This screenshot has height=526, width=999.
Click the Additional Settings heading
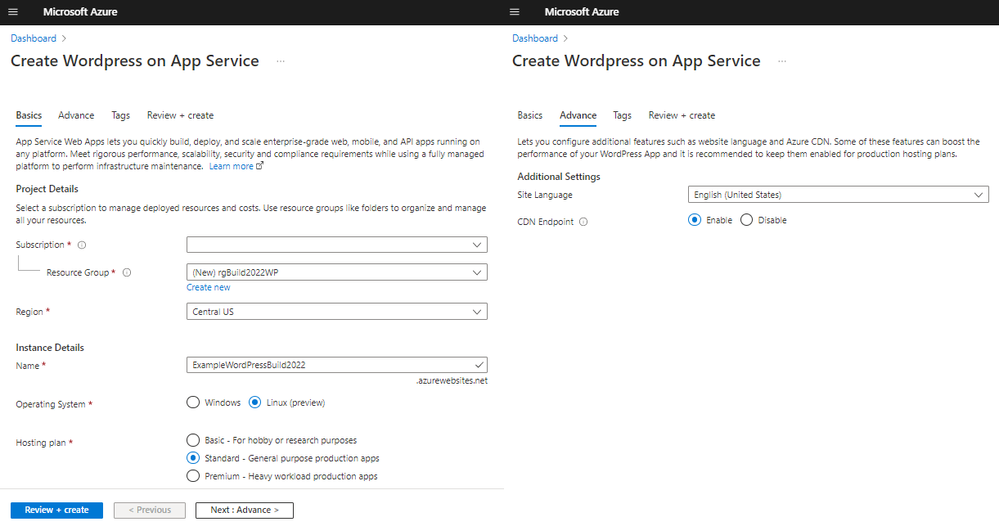coord(559,176)
